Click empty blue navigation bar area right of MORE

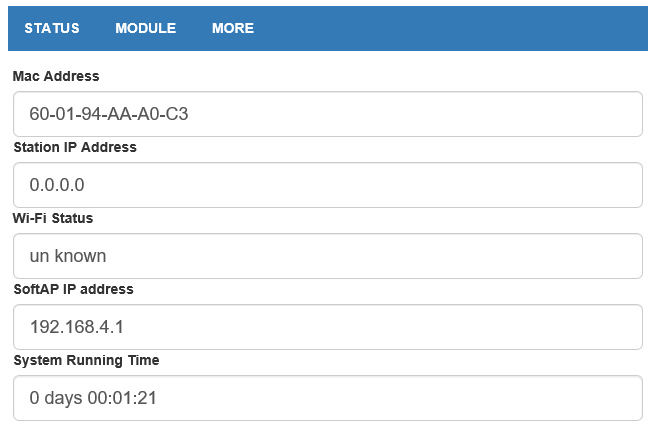pos(450,28)
